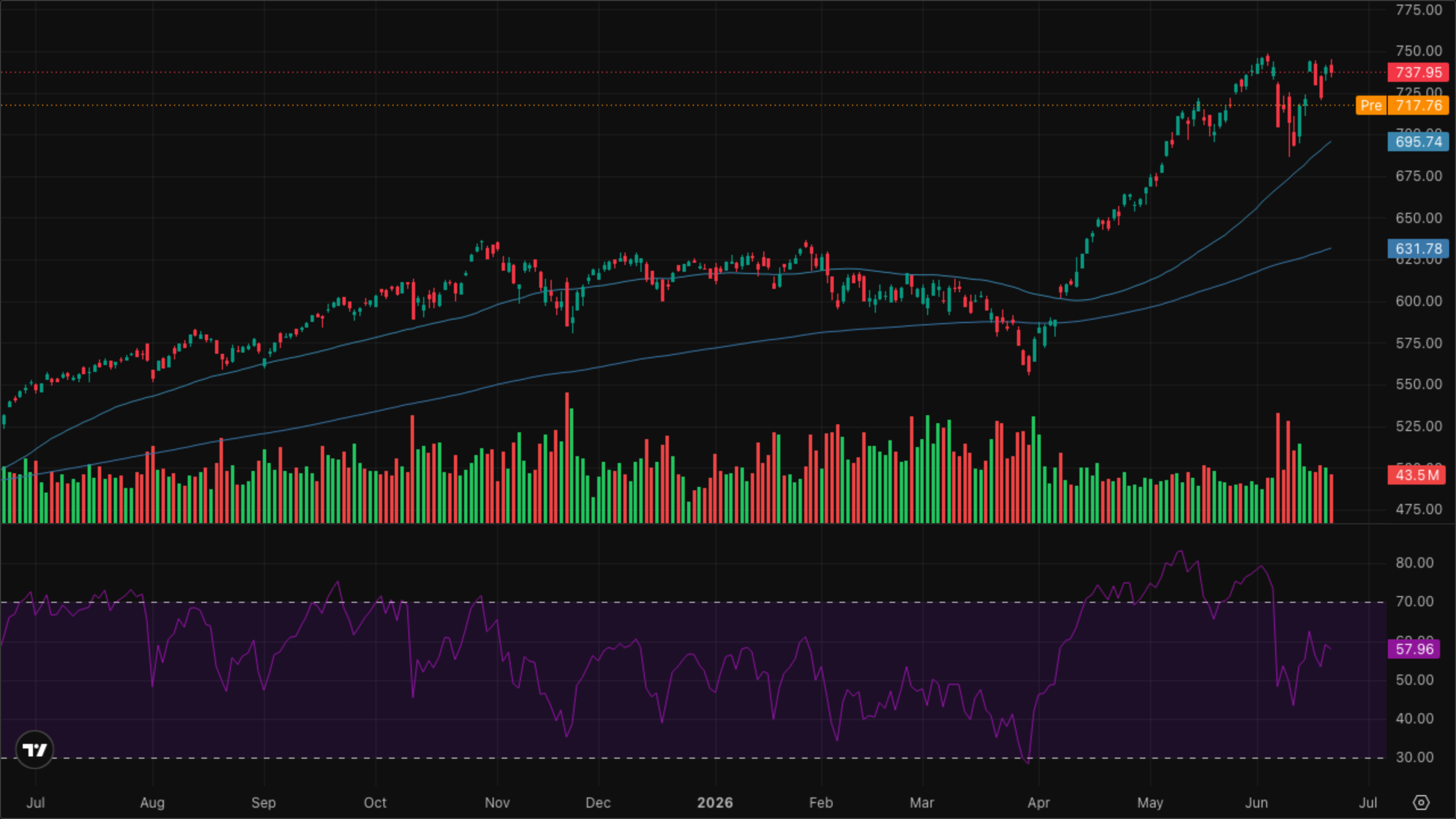Click the May label on time axis

(x=1150, y=803)
